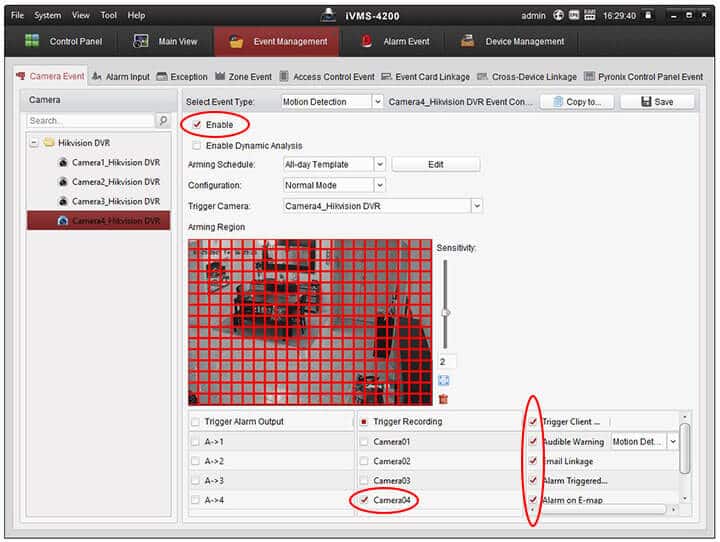The image size is (720, 542).
Task: Select Camera2_Hikvision DVR in the tree
Action: pyautogui.click(x=115, y=182)
